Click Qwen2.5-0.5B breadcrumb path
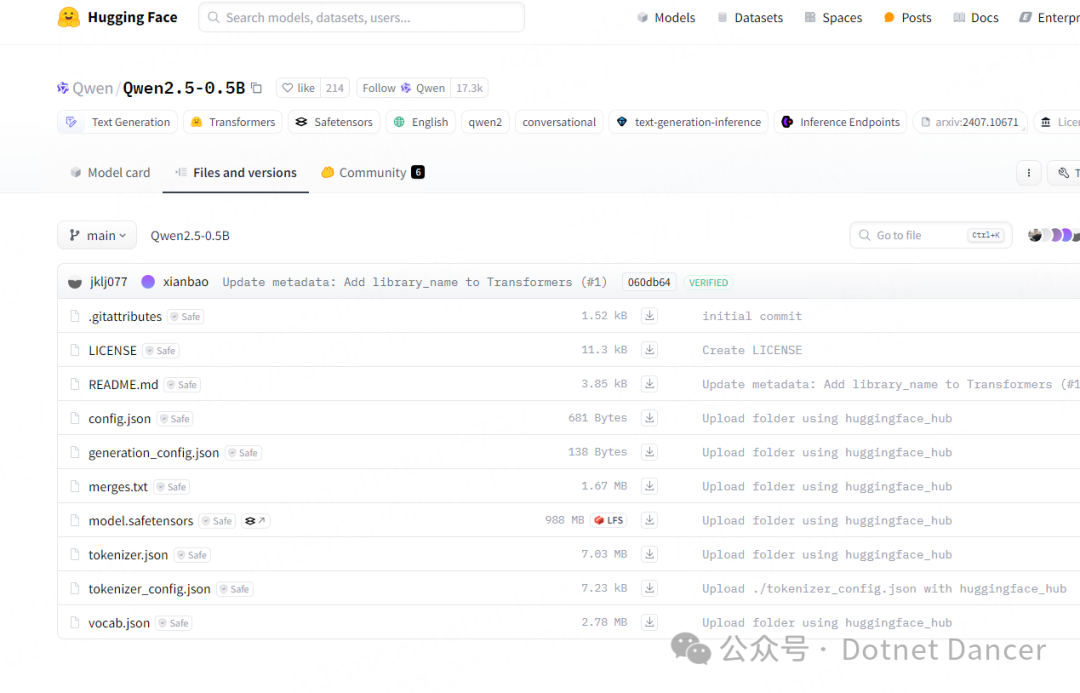The width and height of the screenshot is (1080, 693). point(190,236)
